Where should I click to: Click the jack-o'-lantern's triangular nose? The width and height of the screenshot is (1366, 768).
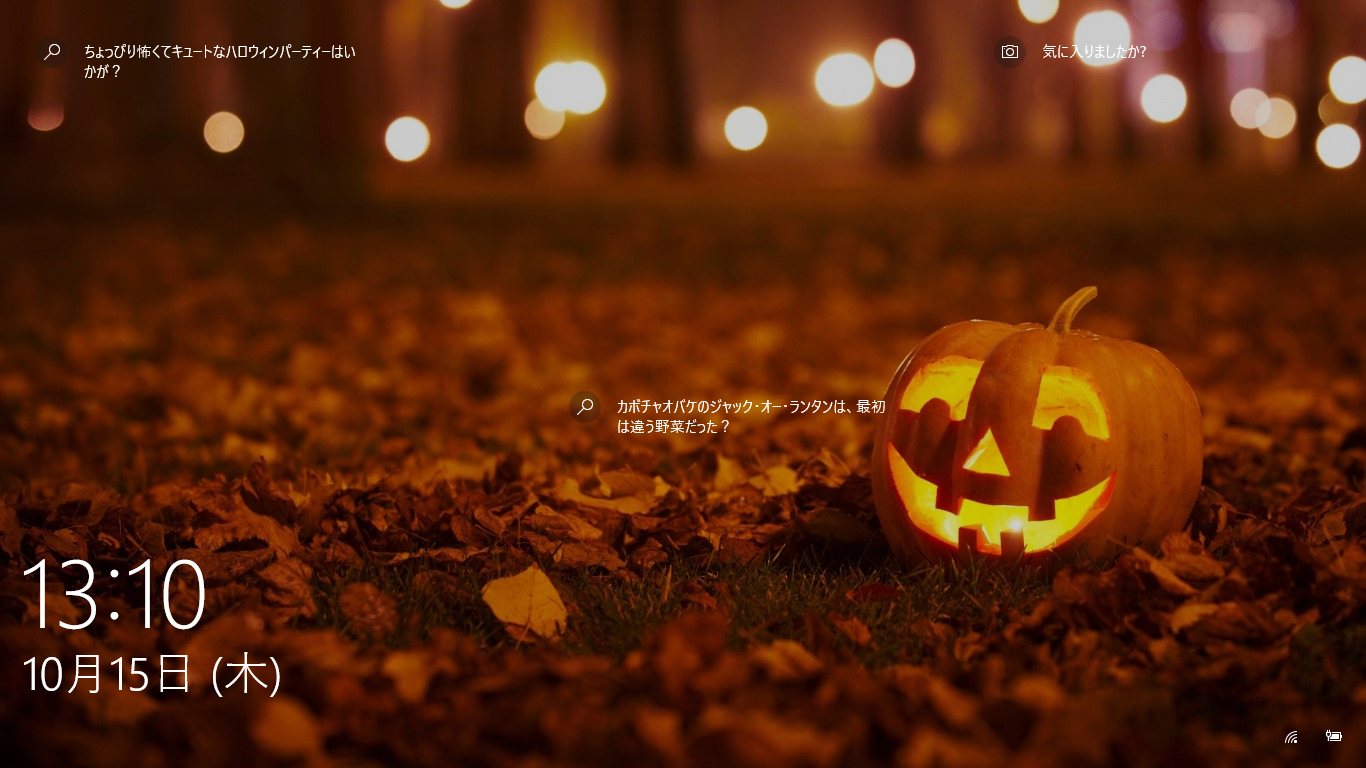click(x=987, y=455)
